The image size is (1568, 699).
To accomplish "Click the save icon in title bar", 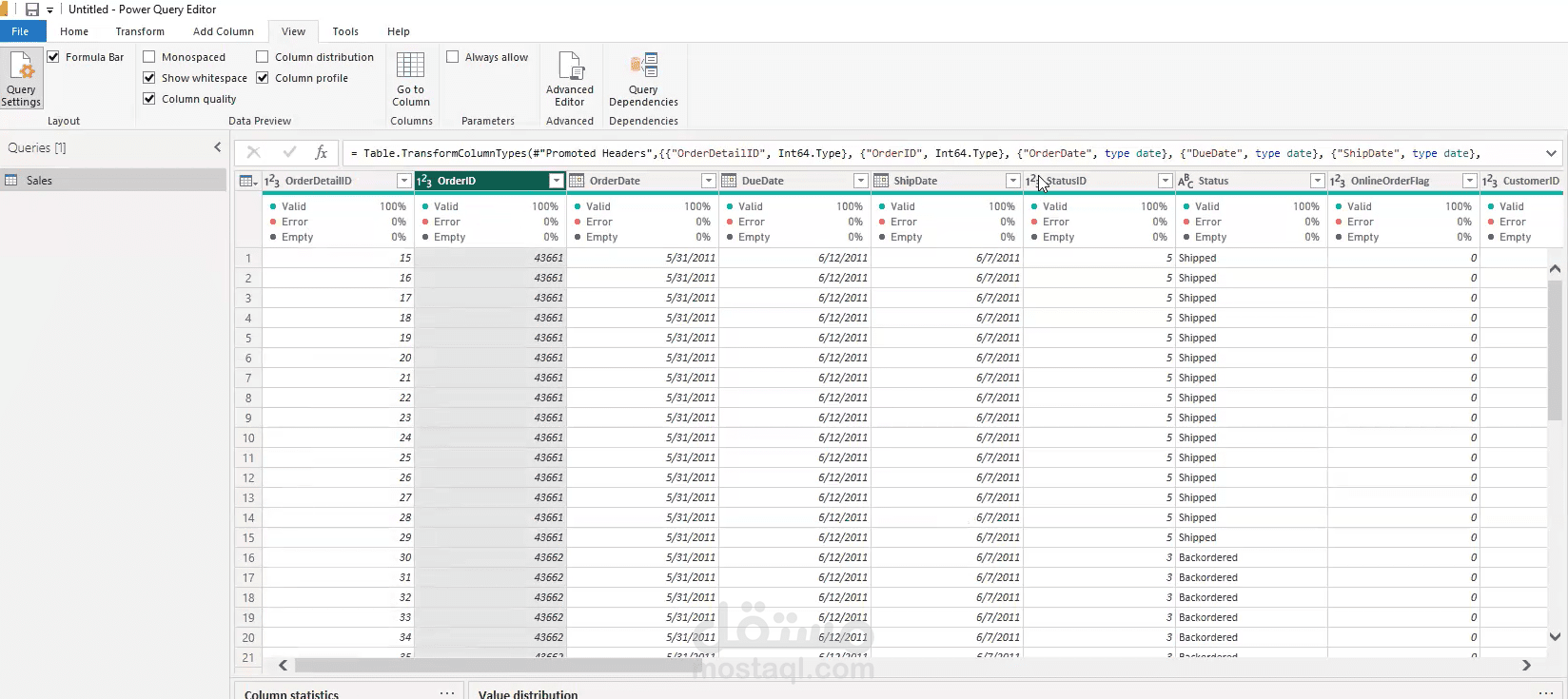I will [x=32, y=10].
